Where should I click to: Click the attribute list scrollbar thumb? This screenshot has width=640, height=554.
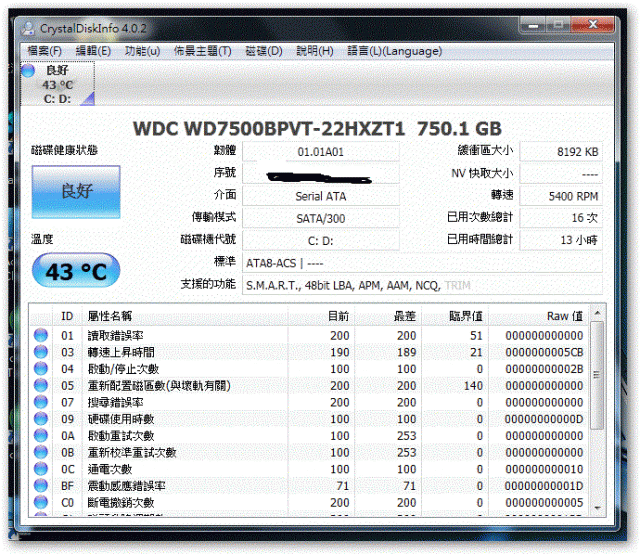click(x=597, y=375)
